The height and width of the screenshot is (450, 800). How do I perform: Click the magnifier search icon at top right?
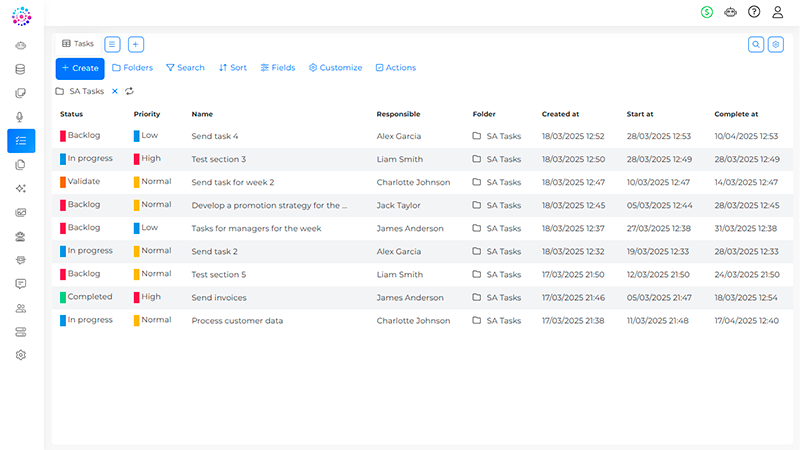(756, 44)
